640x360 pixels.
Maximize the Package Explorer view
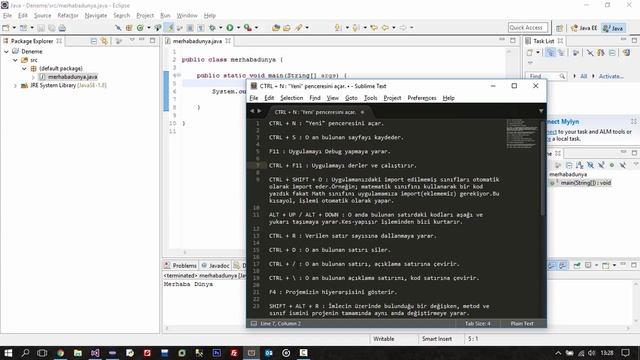(152, 40)
